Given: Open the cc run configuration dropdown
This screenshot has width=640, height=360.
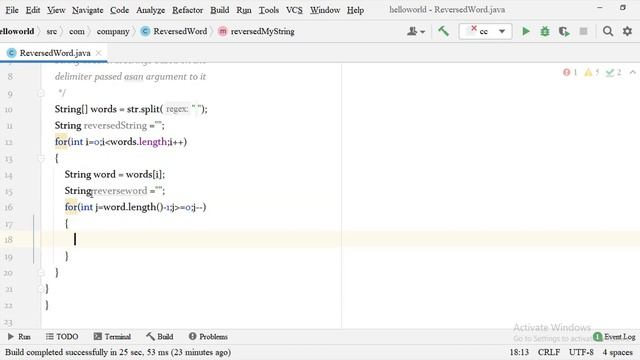Looking at the screenshot, I should pyautogui.click(x=485, y=31).
